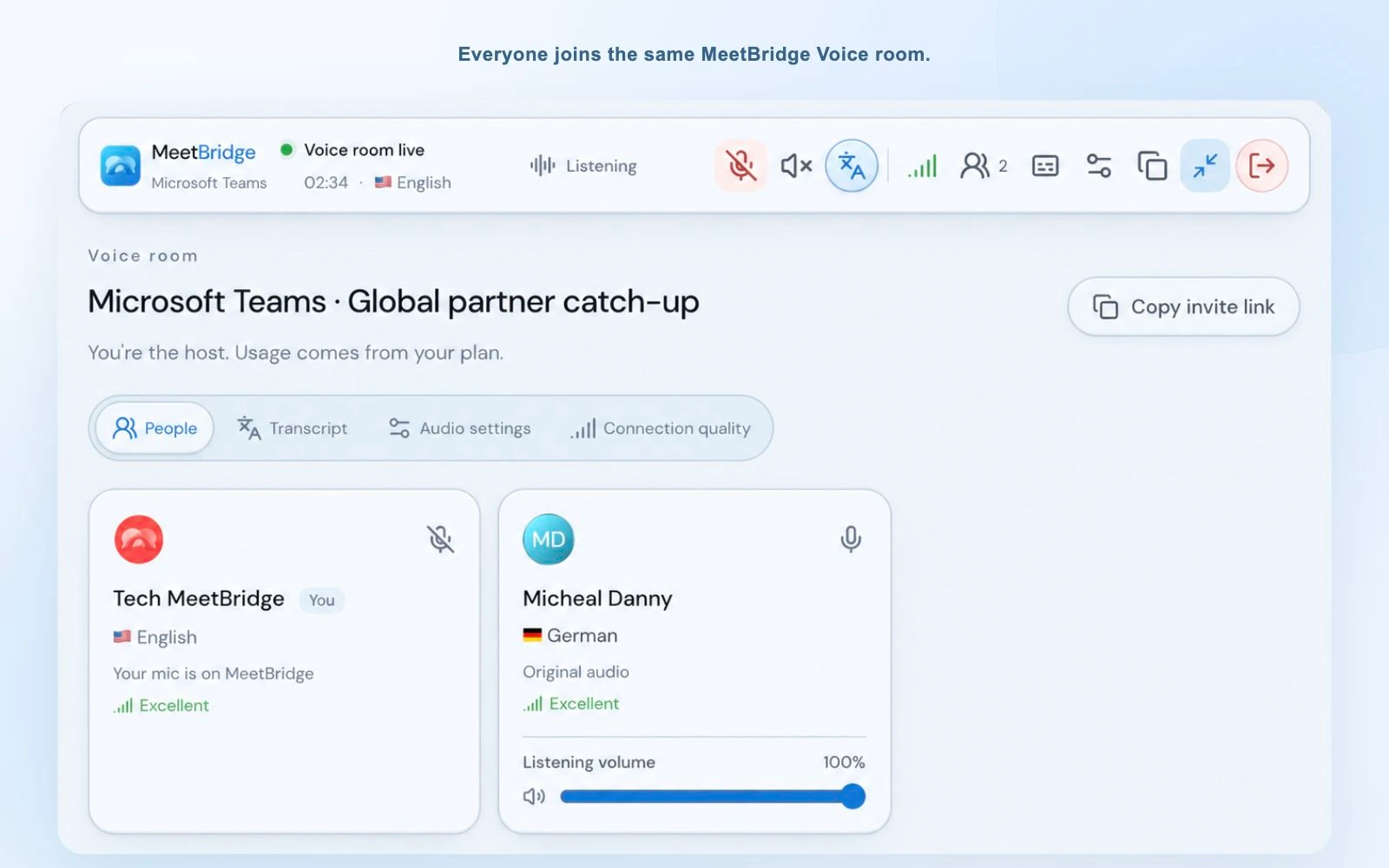This screenshot has height=868, width=1389.
Task: Click the 02:34 call timer
Action: (x=326, y=182)
